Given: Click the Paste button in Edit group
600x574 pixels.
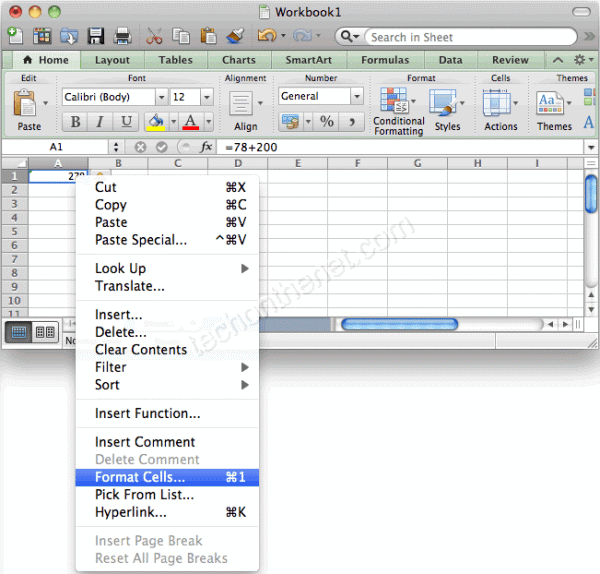Looking at the screenshot, I should pyautogui.click(x=29, y=110).
